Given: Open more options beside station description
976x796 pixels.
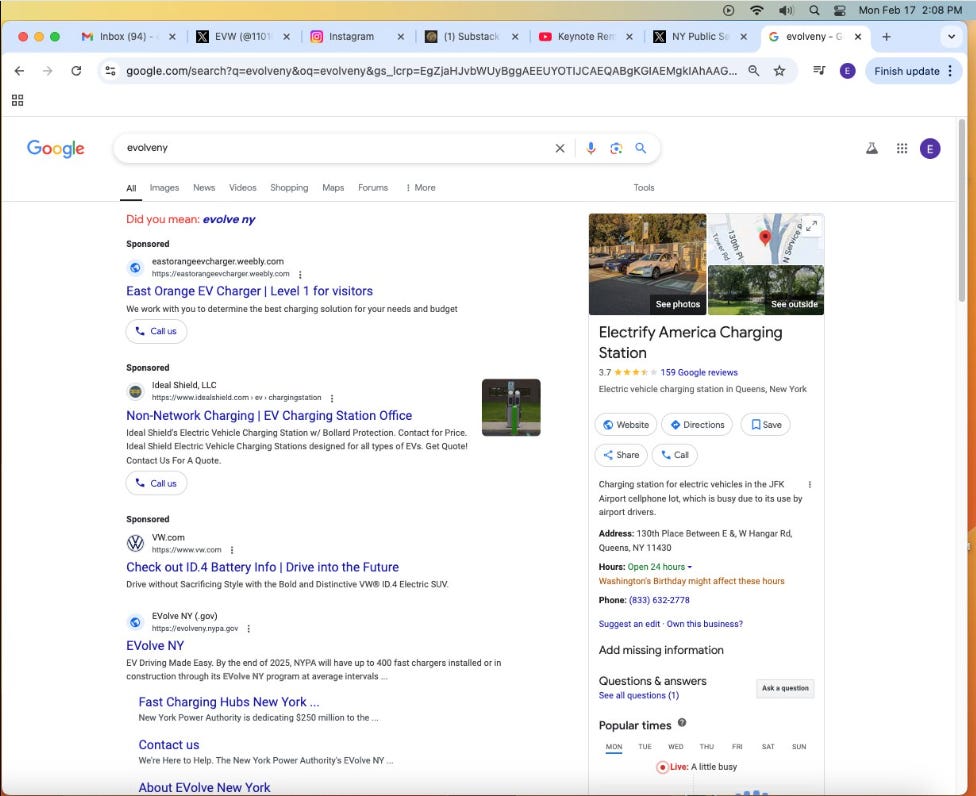Looking at the screenshot, I should 809,484.
